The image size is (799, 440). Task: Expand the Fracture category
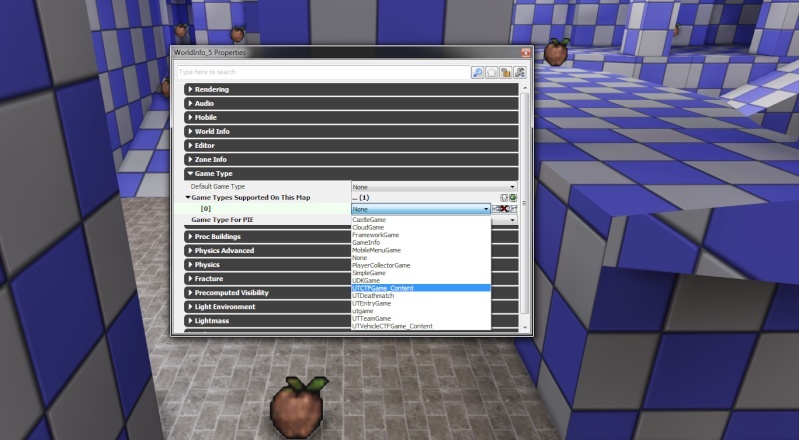(x=268, y=279)
